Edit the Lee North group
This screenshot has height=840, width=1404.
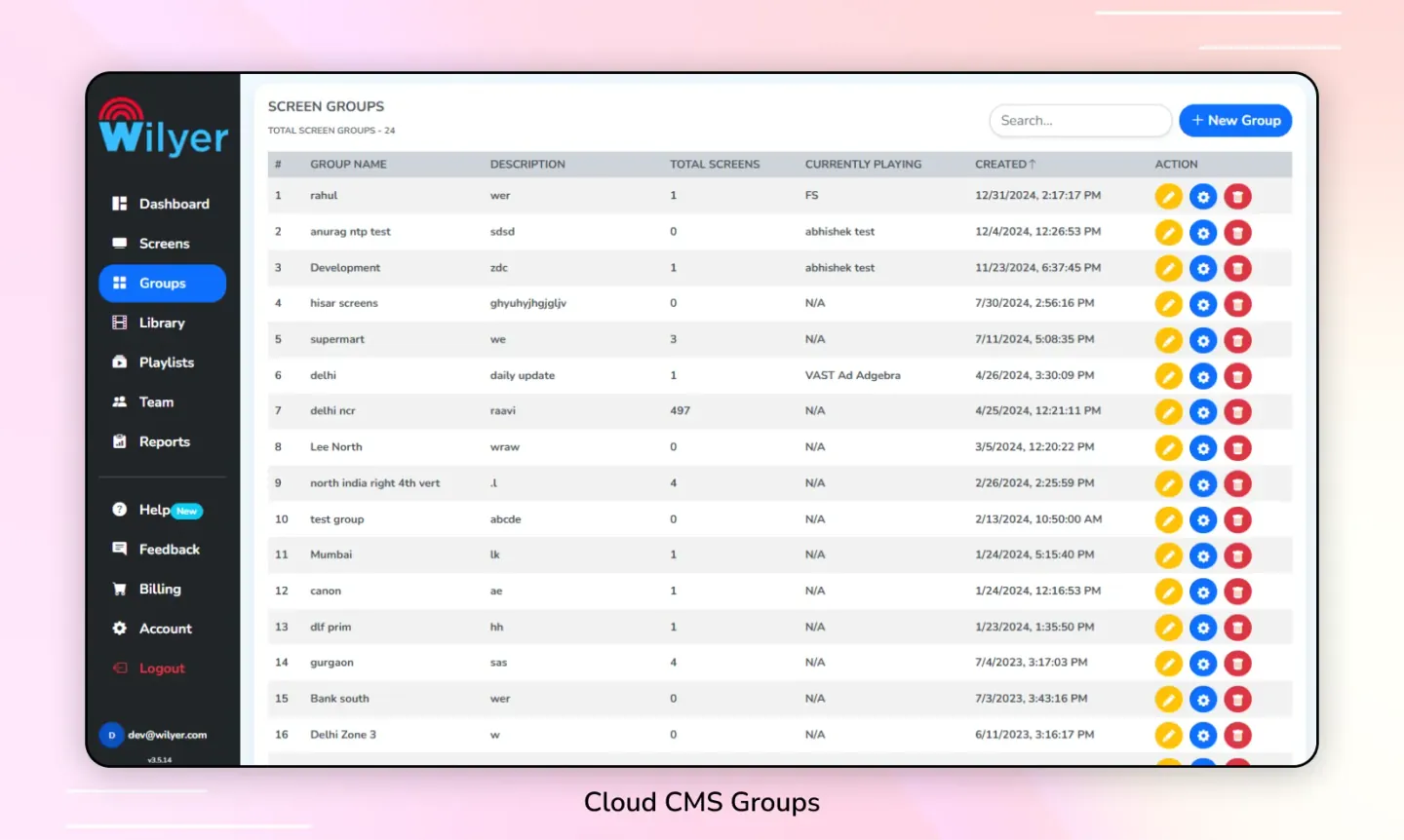[x=1168, y=448]
